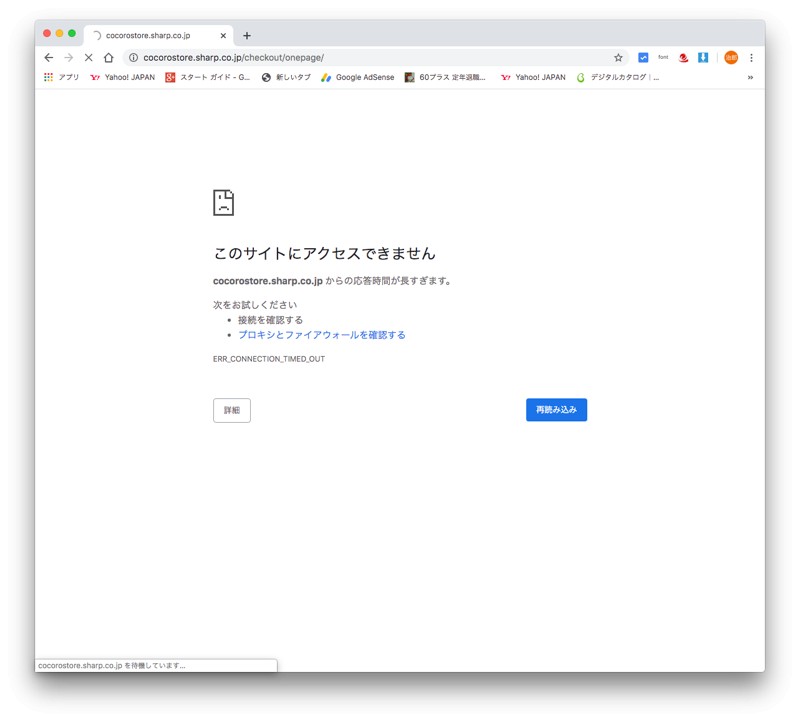Open the red swirl extension icon
The image size is (800, 722).
coord(683,58)
